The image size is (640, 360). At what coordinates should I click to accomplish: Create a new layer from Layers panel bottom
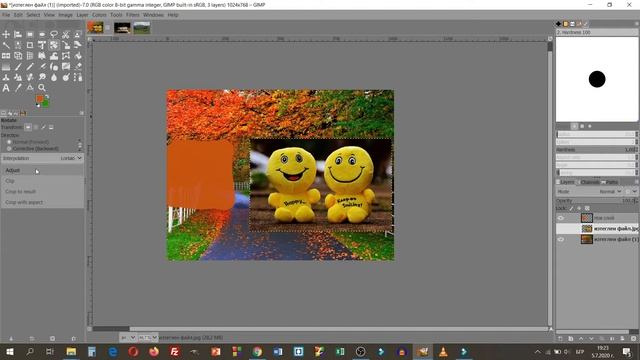click(x=560, y=338)
